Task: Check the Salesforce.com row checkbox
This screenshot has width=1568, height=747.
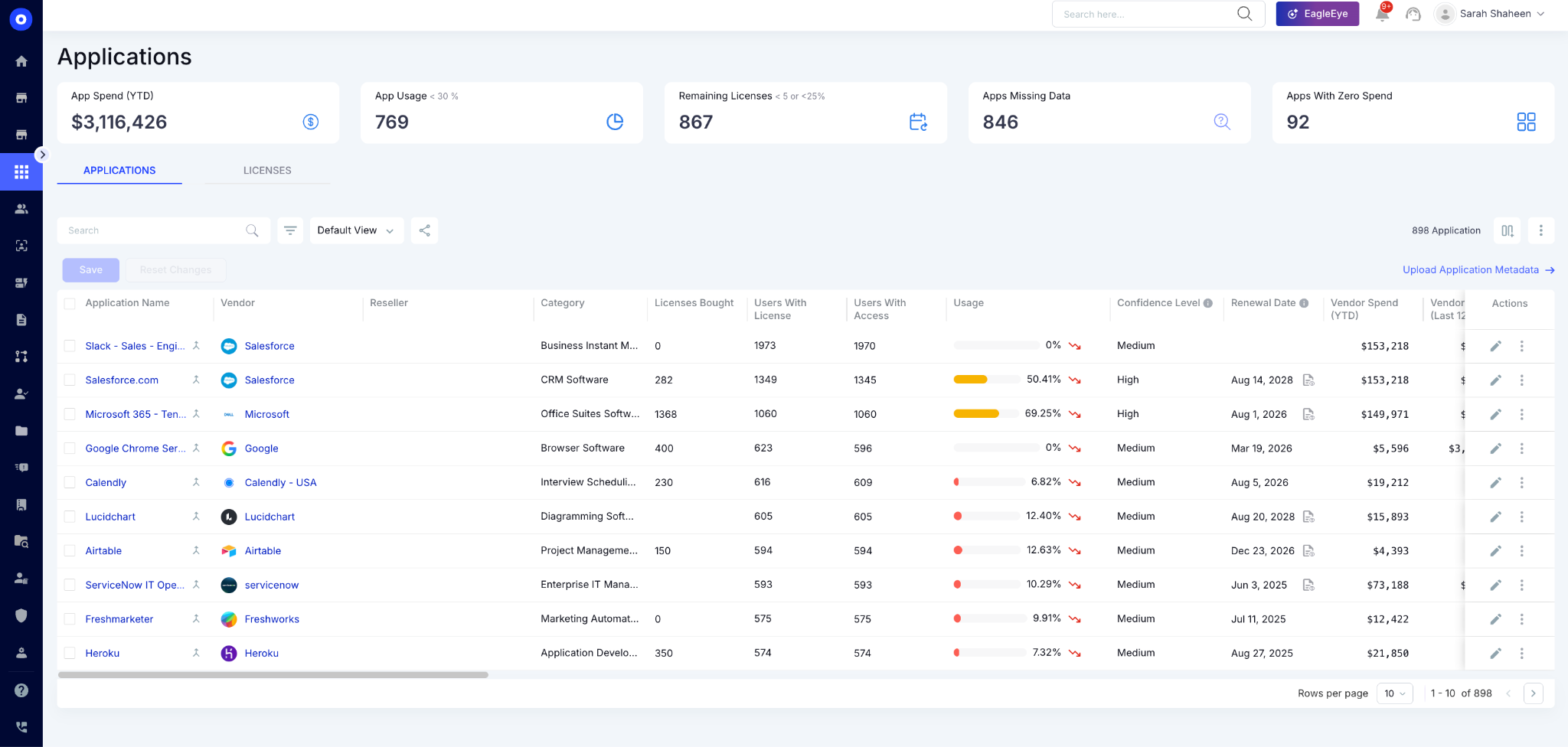Action: pos(70,380)
